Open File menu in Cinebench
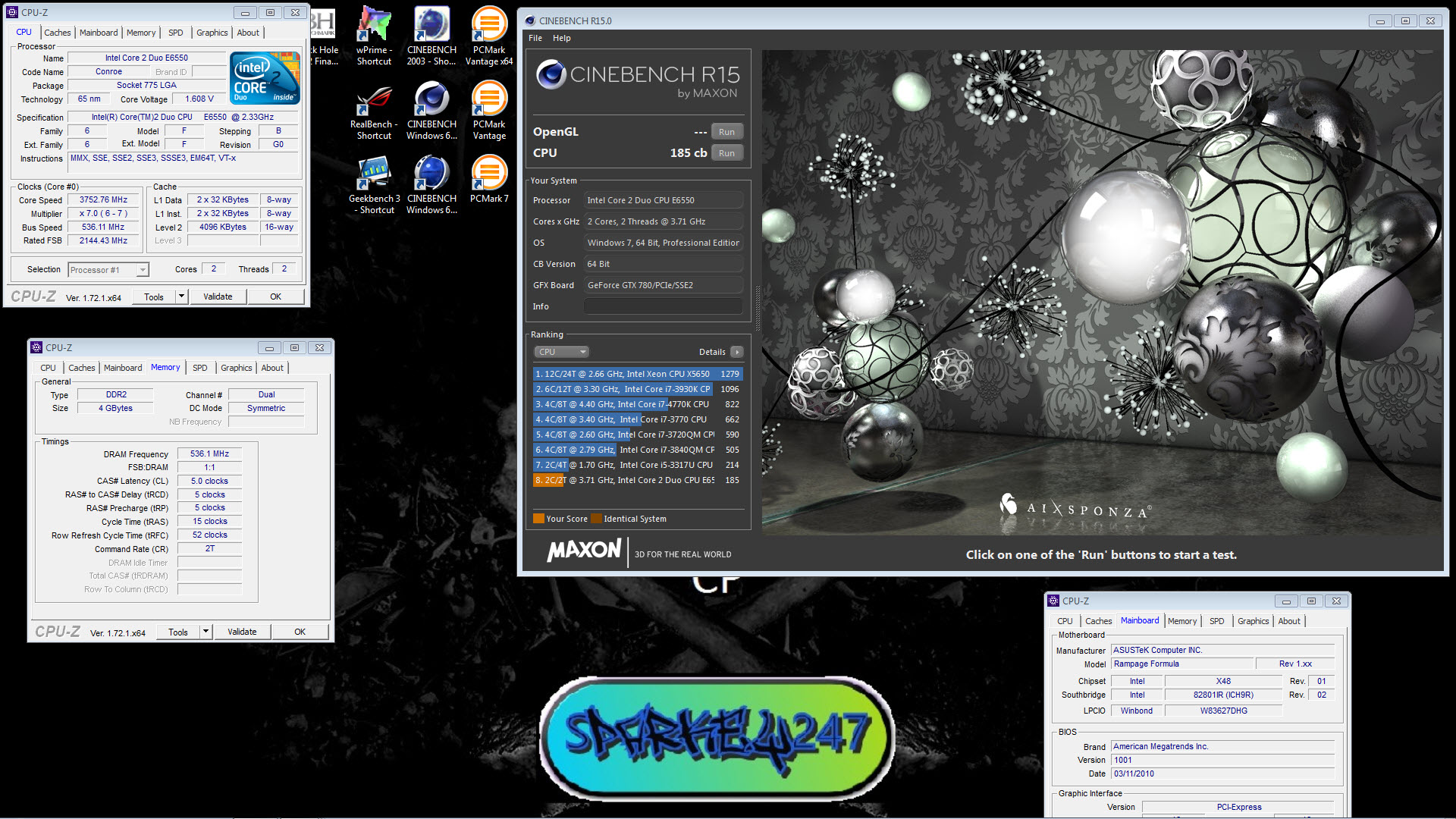This screenshot has width=1456, height=819. pyautogui.click(x=535, y=38)
